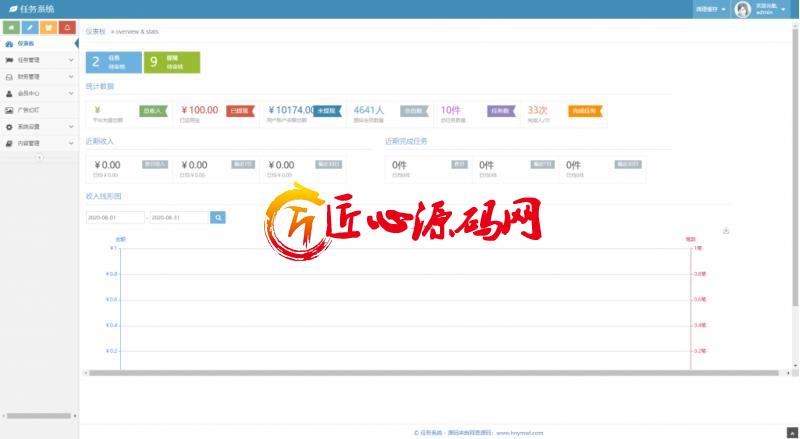Collapse the sidebar with the round toggle button
This screenshot has width=800, height=439.
[x=39, y=158]
